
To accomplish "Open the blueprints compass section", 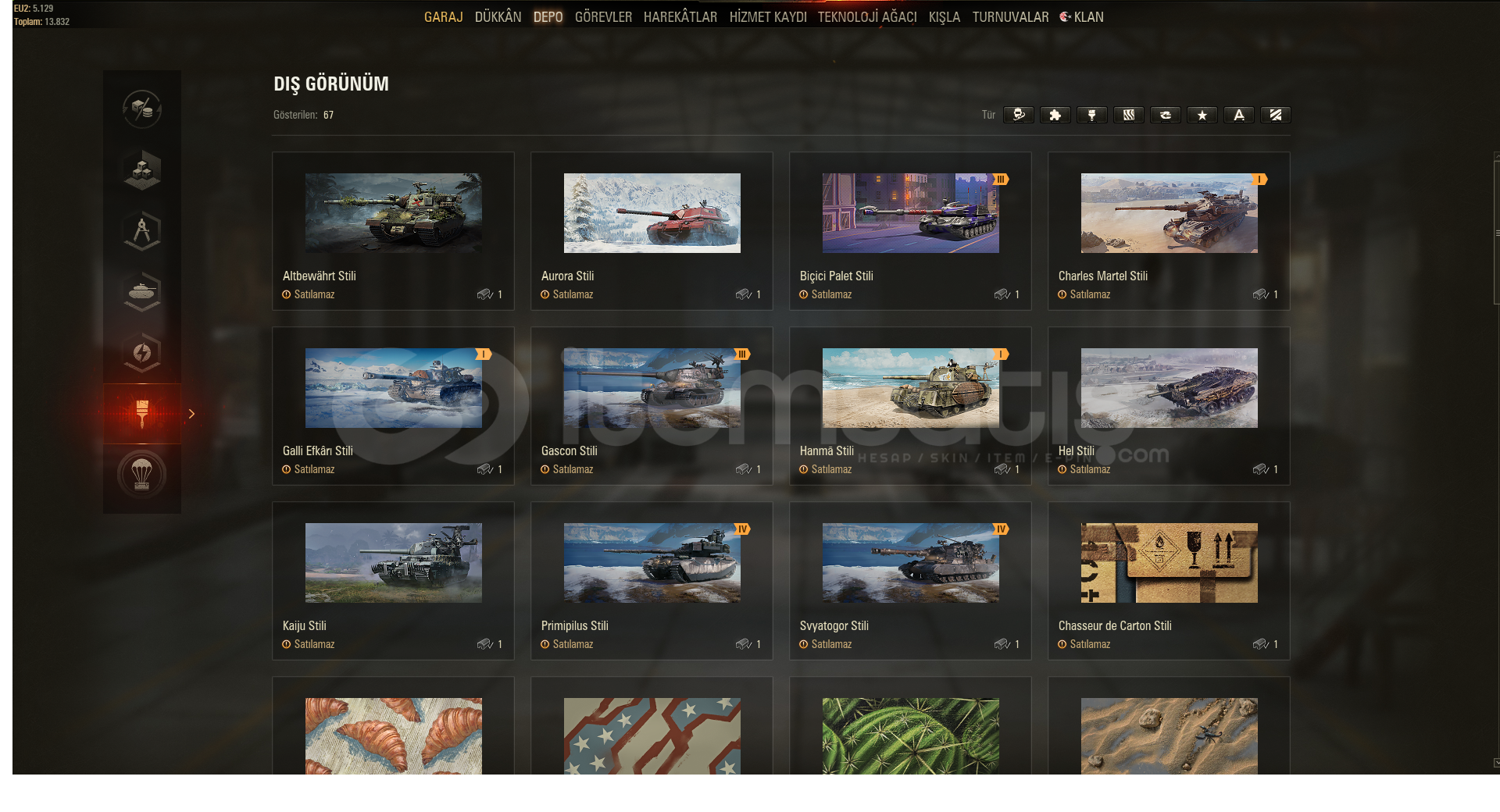I will coord(142,231).
